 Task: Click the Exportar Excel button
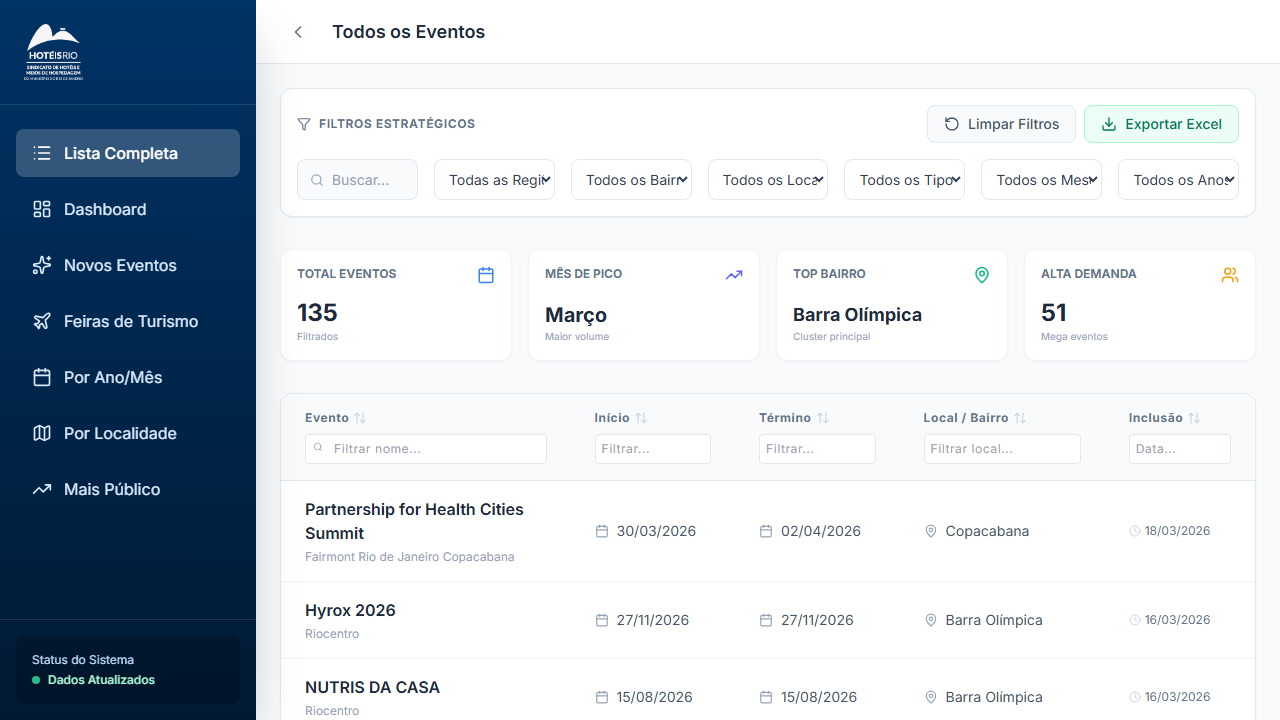pos(1161,124)
